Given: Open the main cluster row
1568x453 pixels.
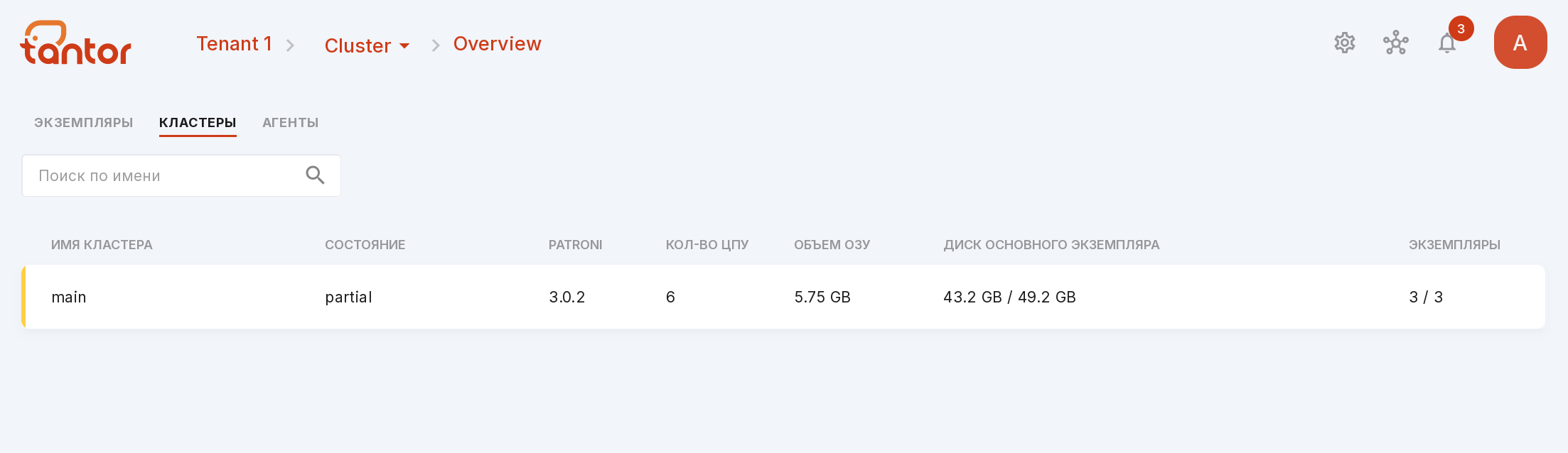Looking at the screenshot, I should [783, 297].
